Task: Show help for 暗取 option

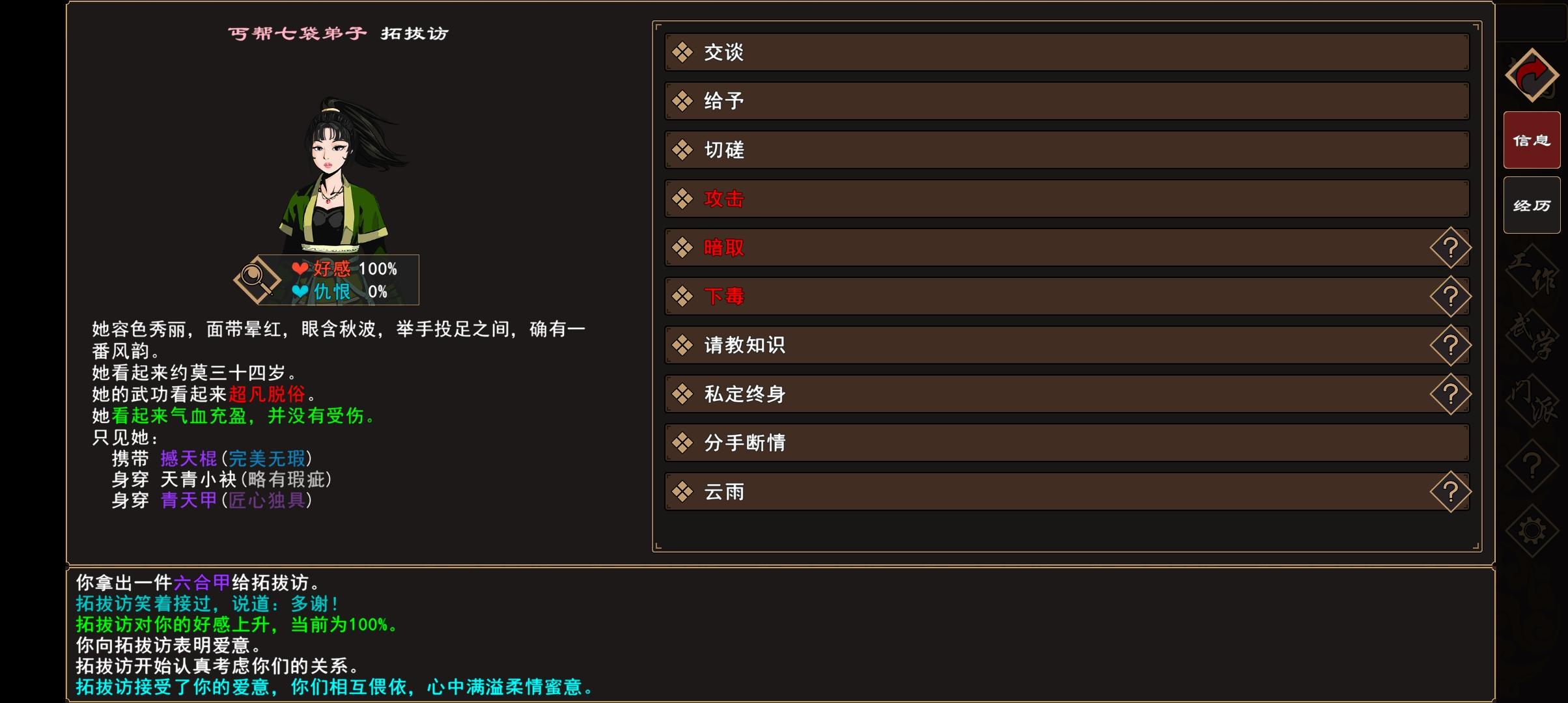Action: tap(1450, 247)
